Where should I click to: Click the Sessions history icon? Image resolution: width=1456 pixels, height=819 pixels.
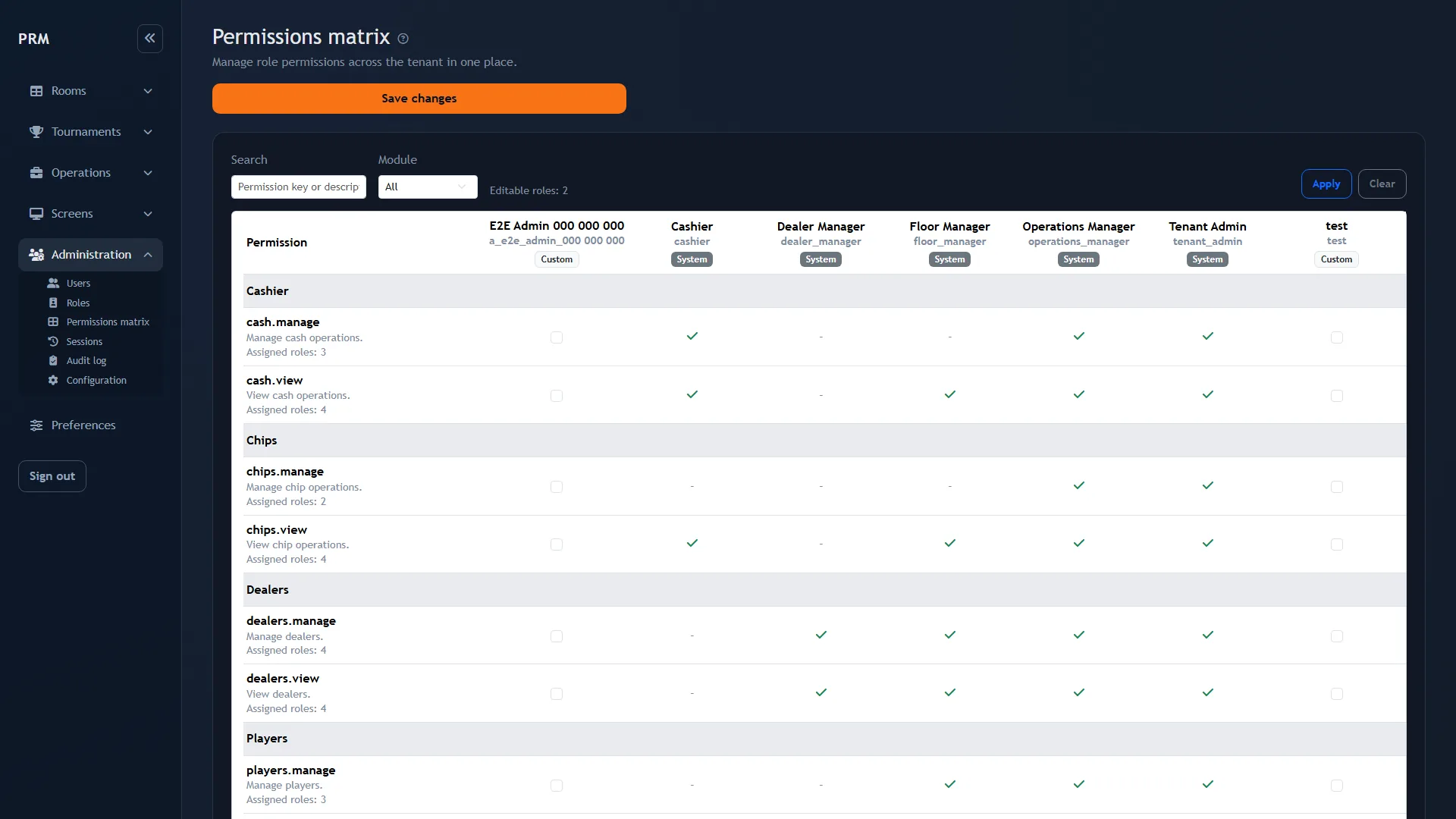[x=53, y=341]
